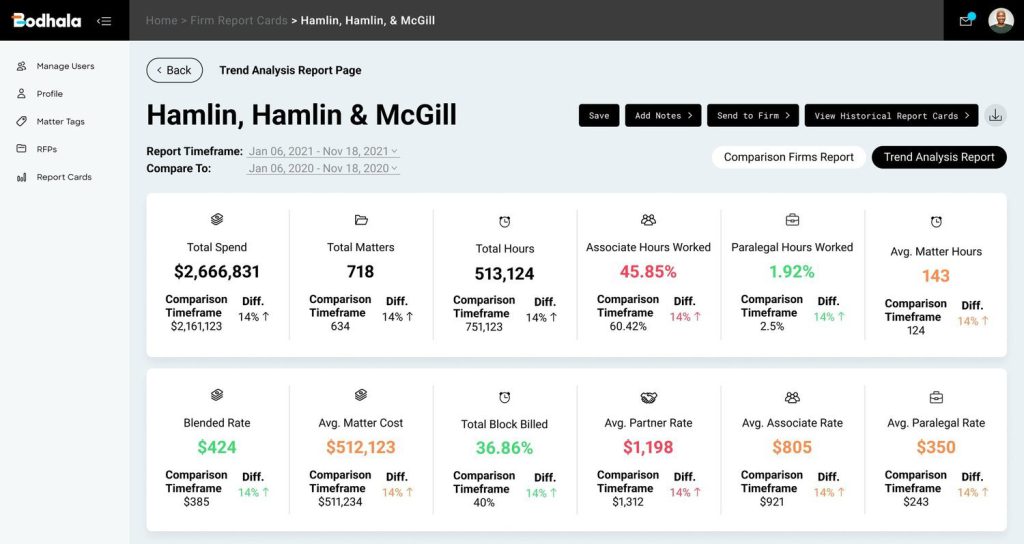Click the Total Block Billed clock icon
1024x544 pixels.
point(505,397)
